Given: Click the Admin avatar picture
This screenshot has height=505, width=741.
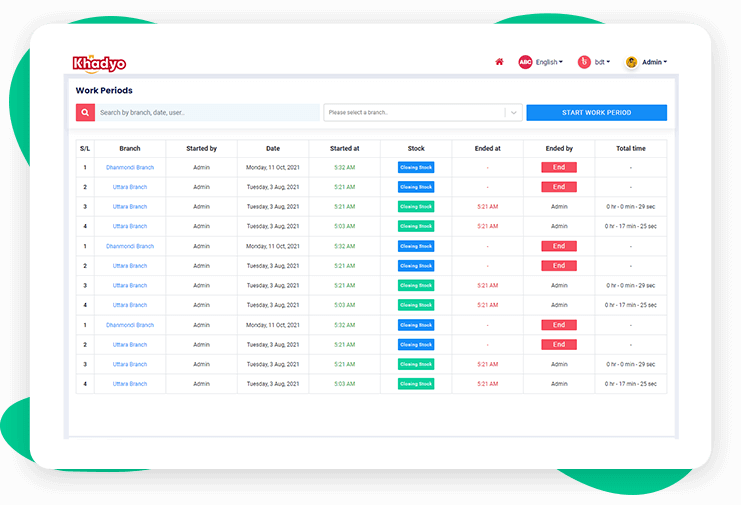Looking at the screenshot, I should pos(631,62).
